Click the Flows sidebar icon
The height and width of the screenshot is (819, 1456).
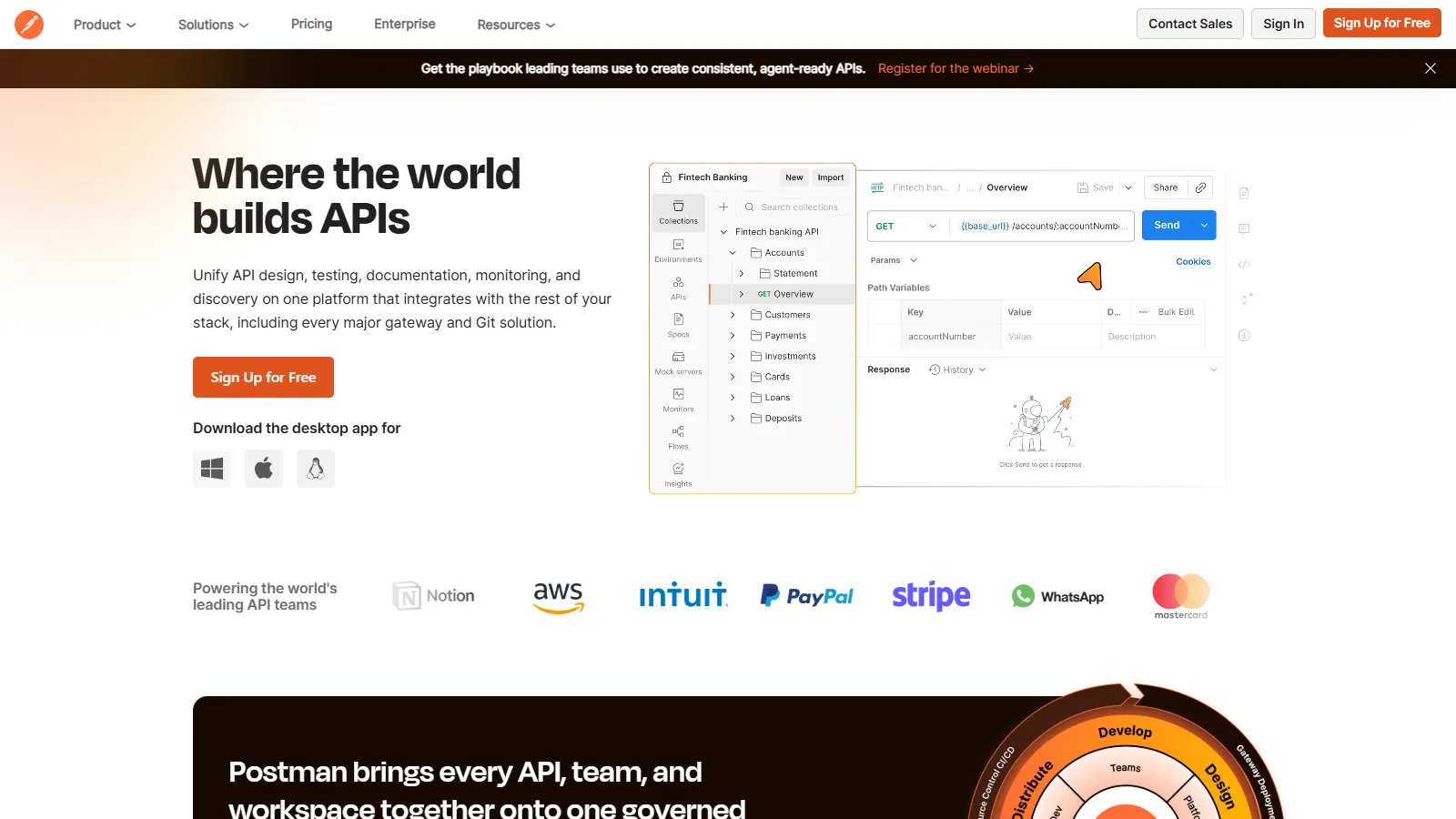tap(679, 437)
